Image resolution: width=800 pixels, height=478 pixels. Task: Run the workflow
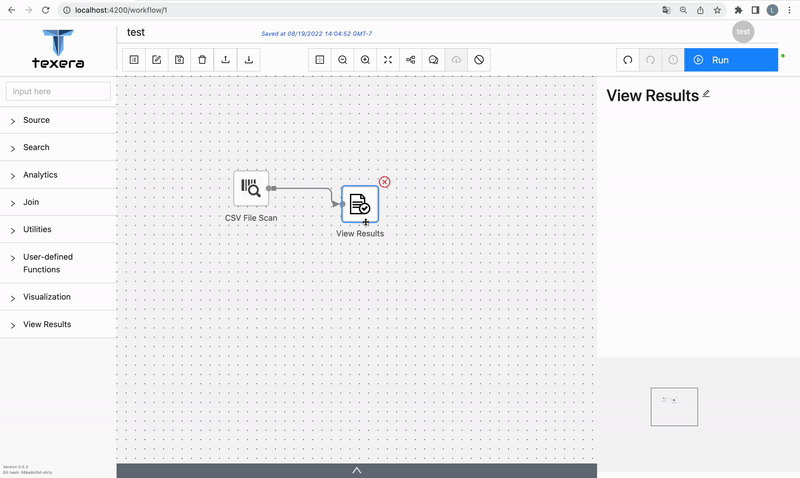pyautogui.click(x=731, y=60)
